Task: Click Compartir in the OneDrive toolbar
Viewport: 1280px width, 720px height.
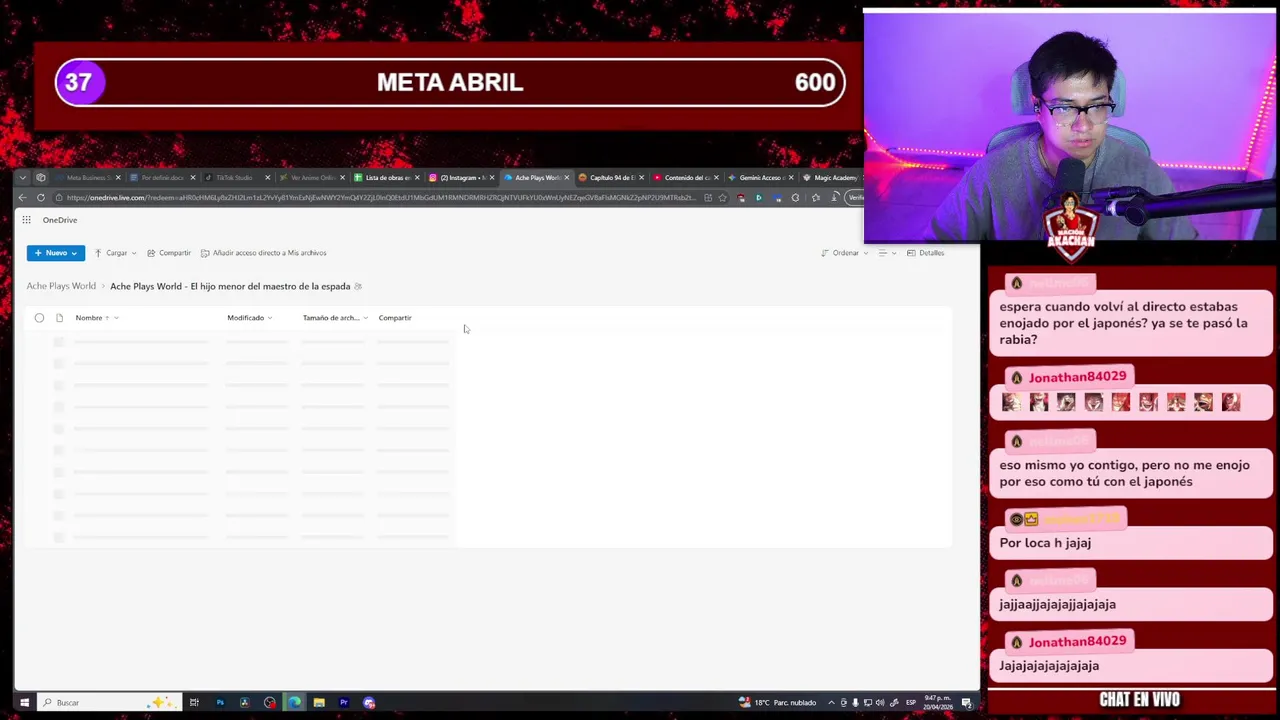Action: coord(169,253)
